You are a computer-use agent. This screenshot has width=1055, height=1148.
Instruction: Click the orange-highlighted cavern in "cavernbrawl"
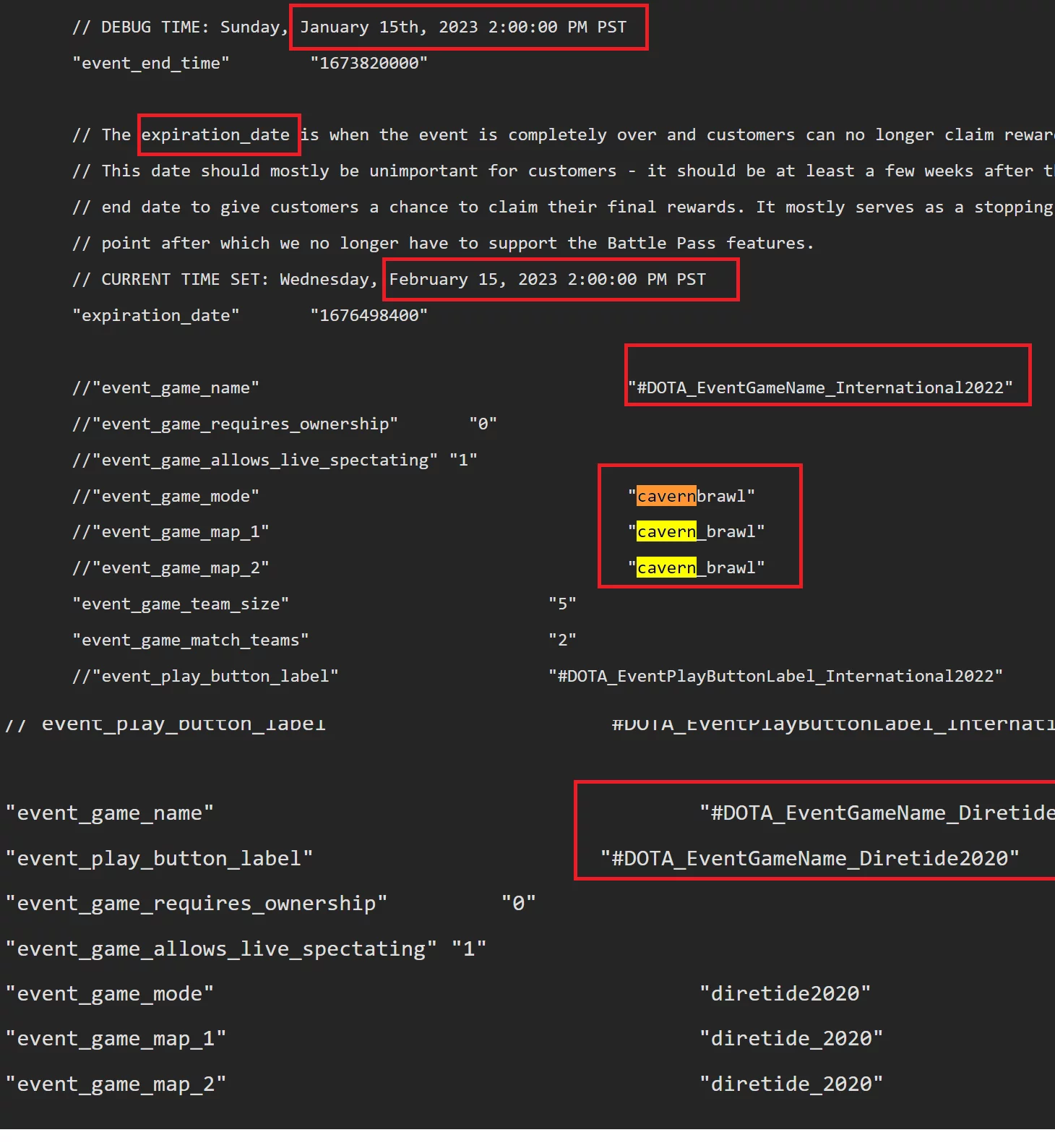pyautogui.click(x=666, y=497)
